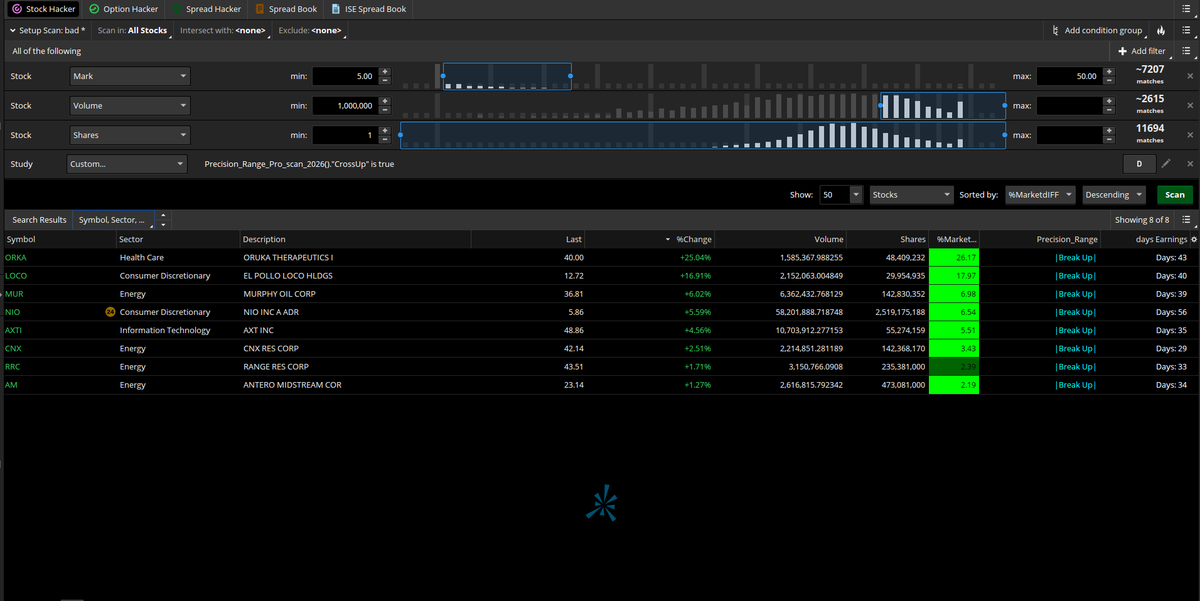
Task: Switch to Spread Book tab
Action: [x=286, y=9]
